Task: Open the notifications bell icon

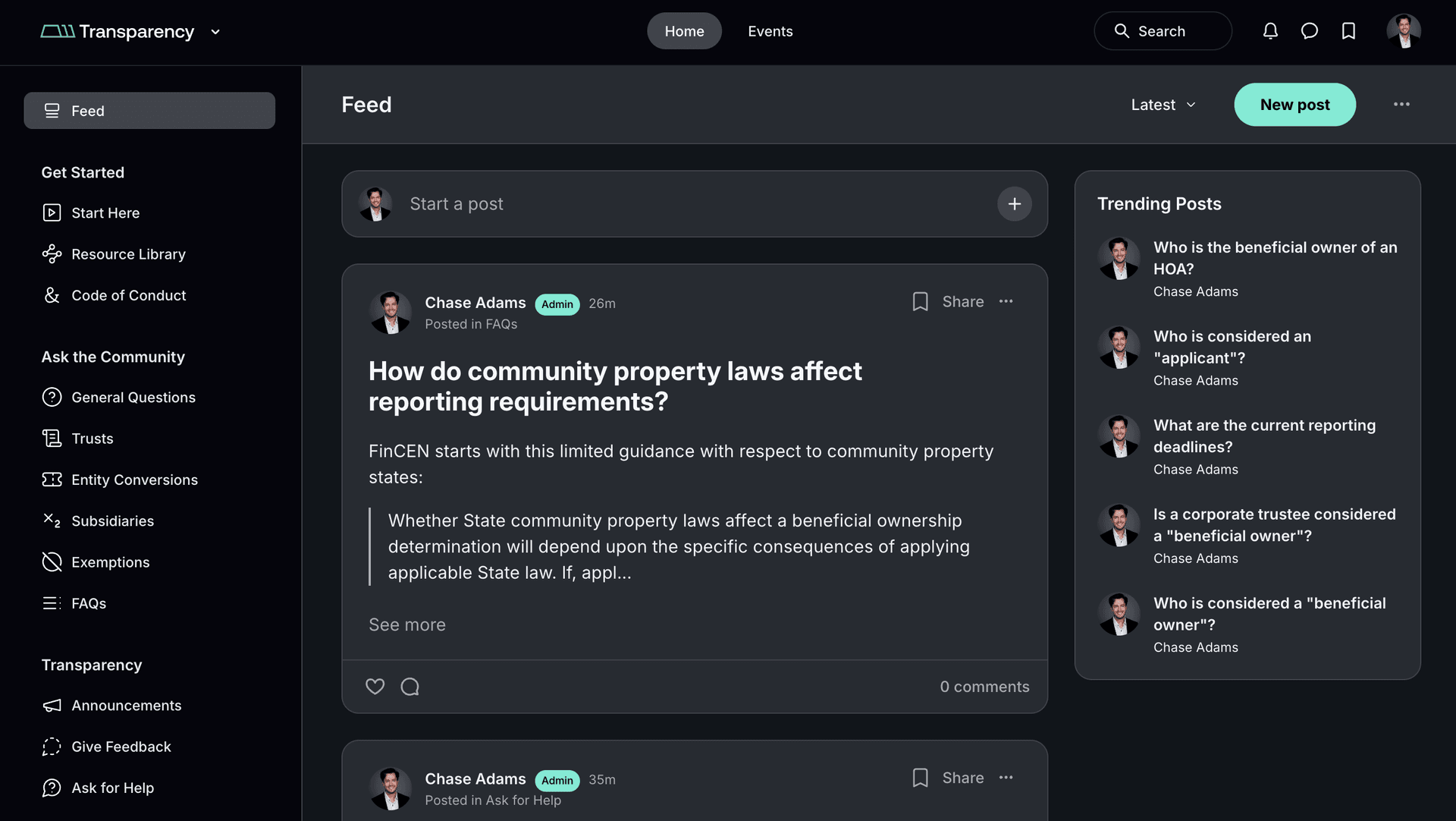Action: [1270, 31]
